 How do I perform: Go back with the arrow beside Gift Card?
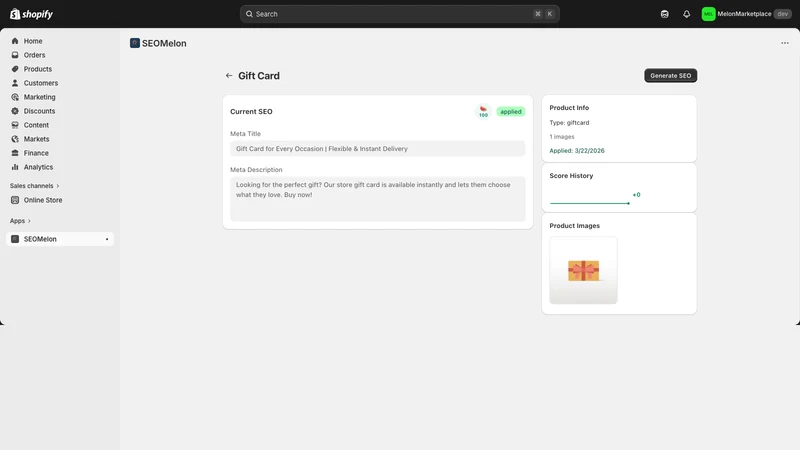(x=229, y=76)
